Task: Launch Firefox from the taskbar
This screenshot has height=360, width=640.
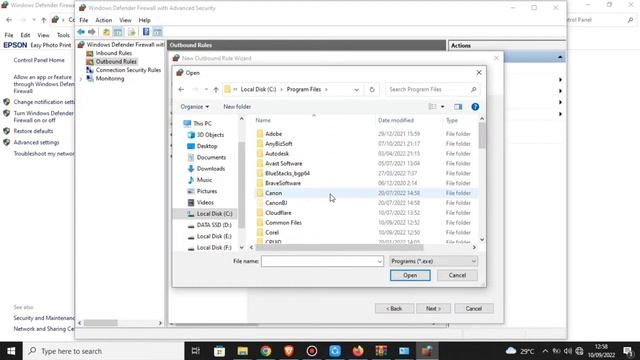Action: point(358,351)
